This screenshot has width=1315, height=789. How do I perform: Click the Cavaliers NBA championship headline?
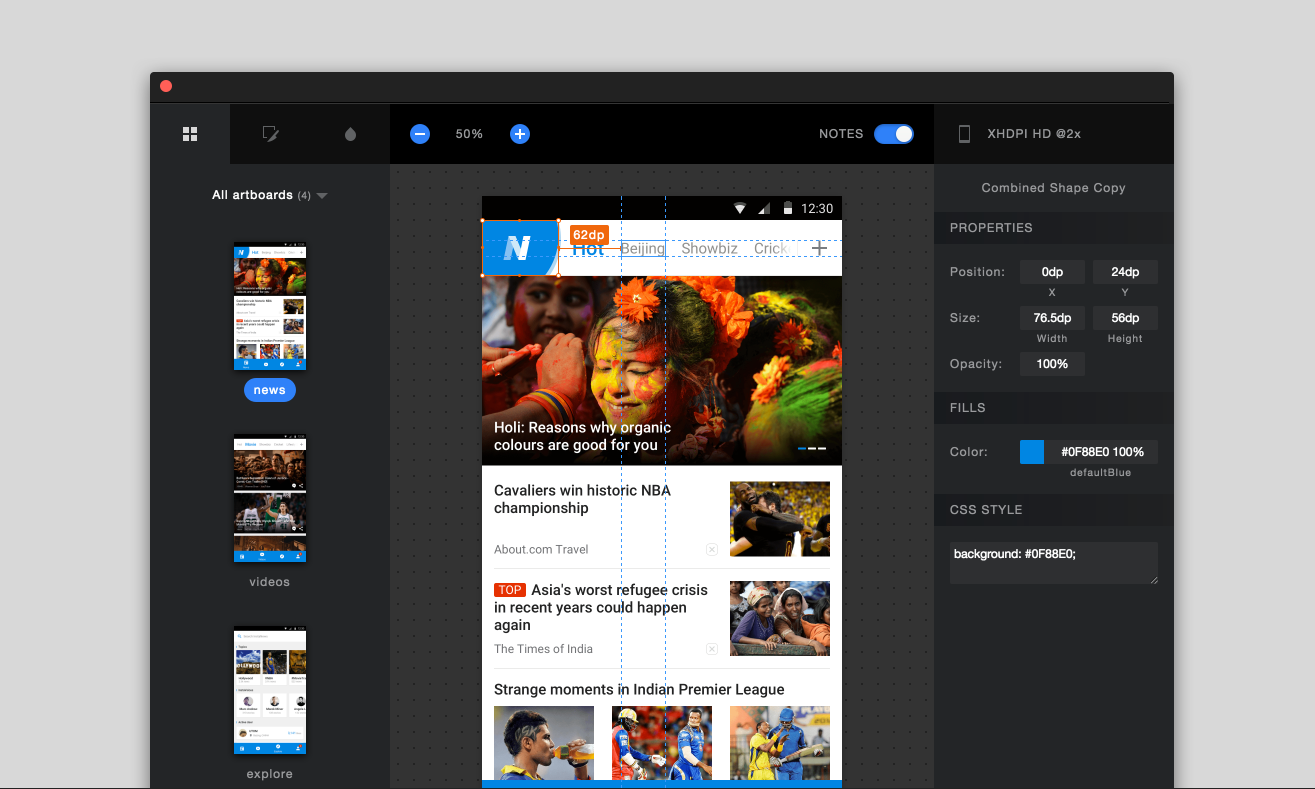tap(582, 499)
